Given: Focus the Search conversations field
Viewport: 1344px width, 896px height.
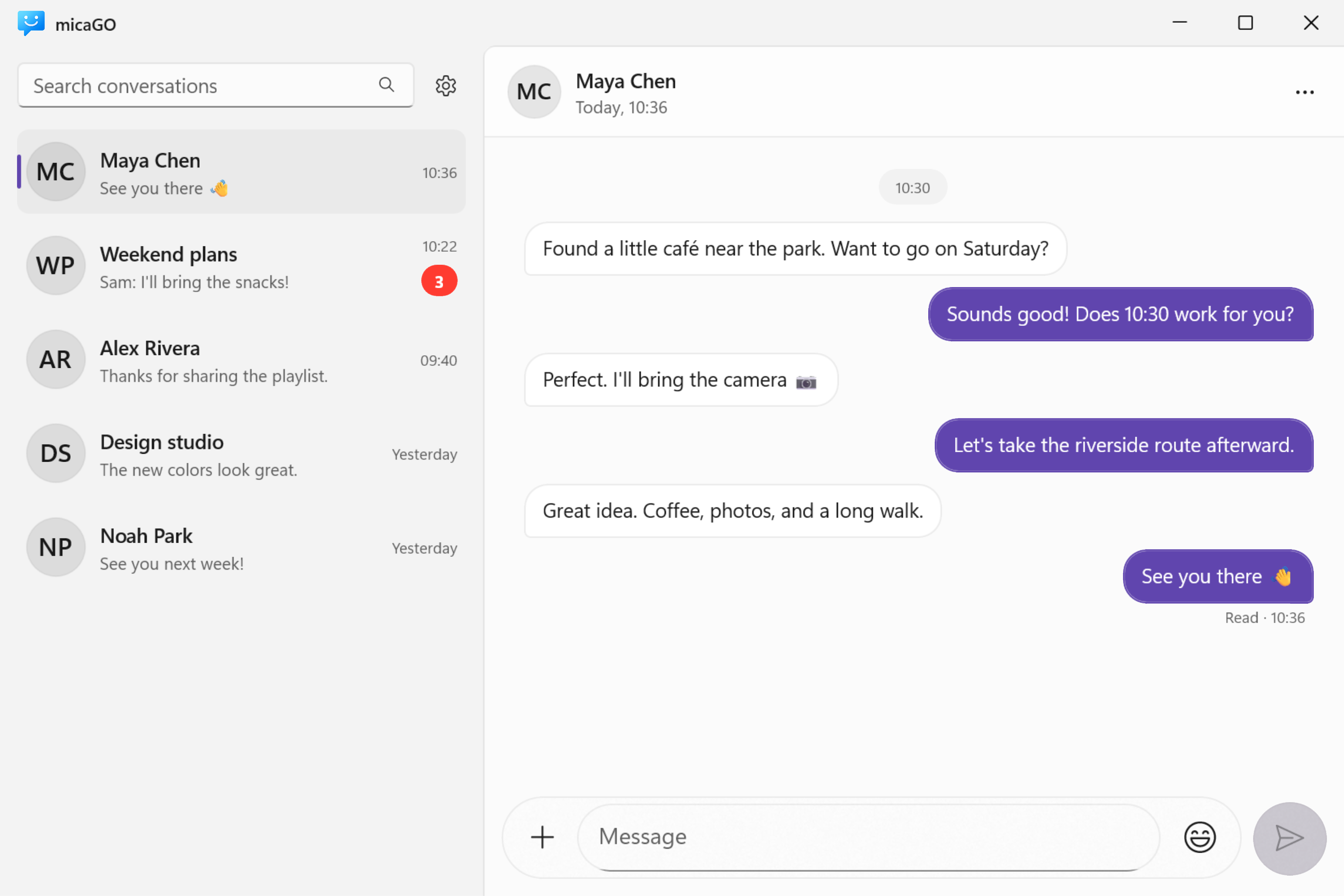Looking at the screenshot, I should pos(216,86).
